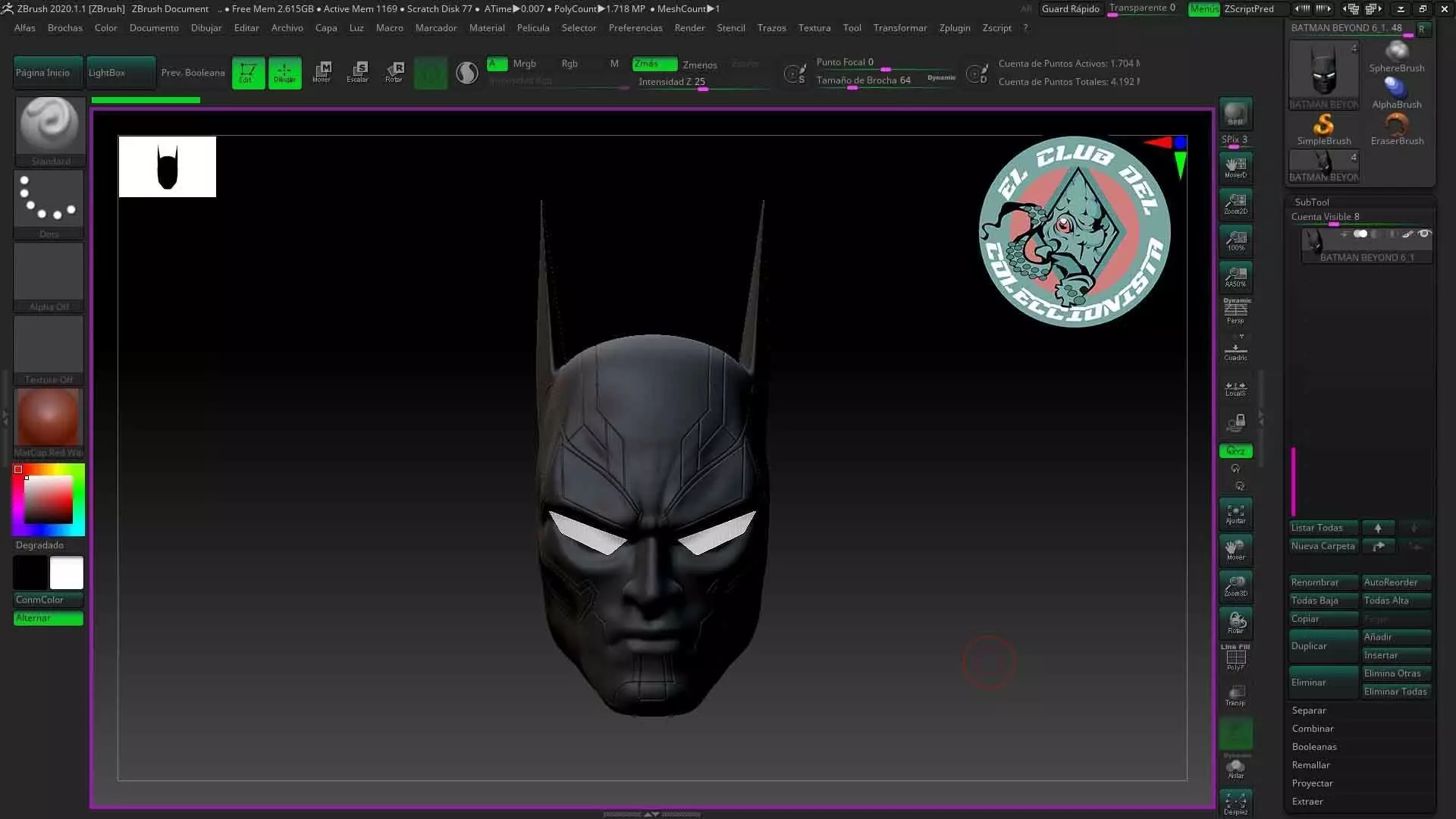Toggle eye visibility of BATMAN BEYOND subtool
The width and height of the screenshot is (1456, 819).
(x=1424, y=234)
